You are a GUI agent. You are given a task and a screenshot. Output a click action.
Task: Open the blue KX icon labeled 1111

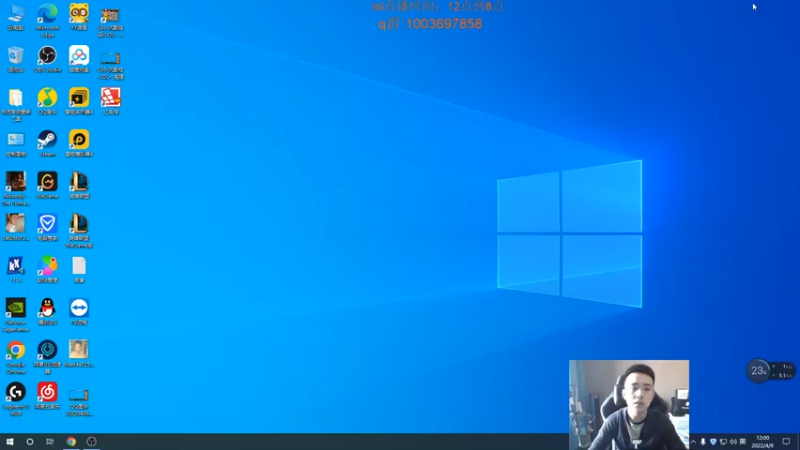point(16,270)
